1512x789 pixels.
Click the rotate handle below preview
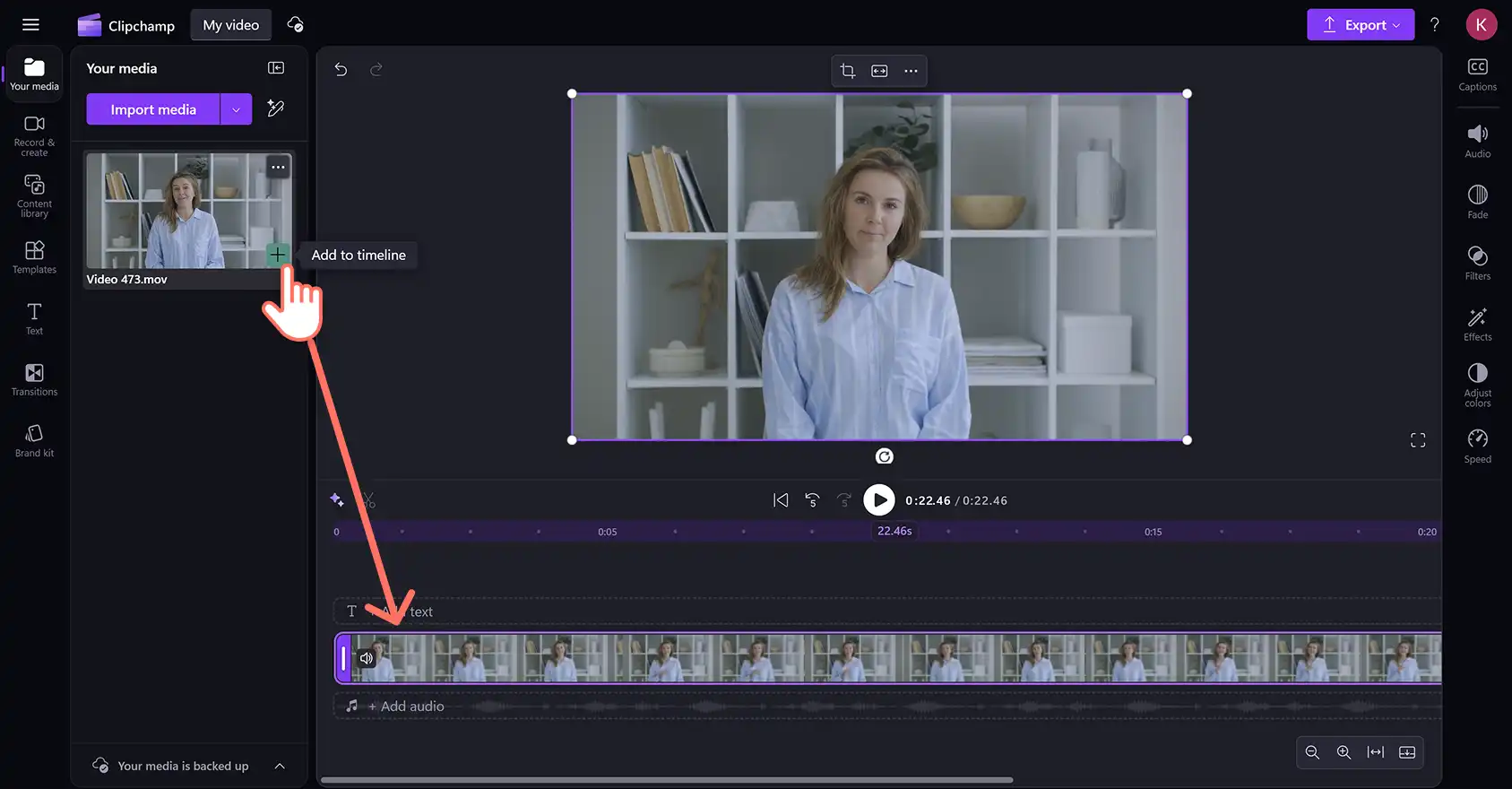(884, 456)
